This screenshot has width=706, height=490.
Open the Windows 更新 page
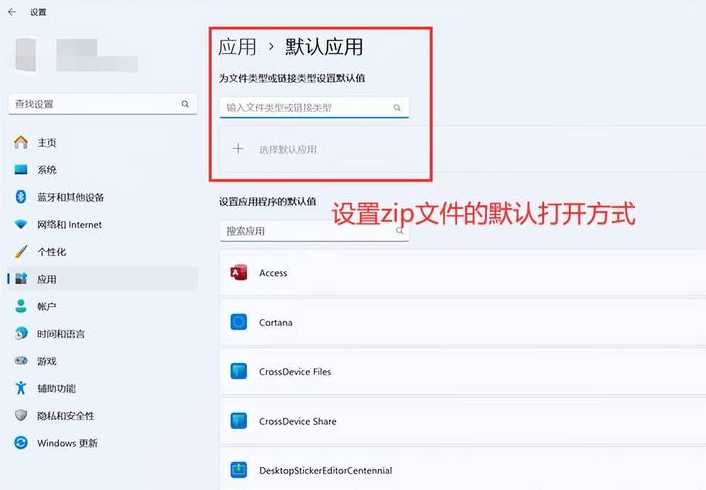point(103,443)
